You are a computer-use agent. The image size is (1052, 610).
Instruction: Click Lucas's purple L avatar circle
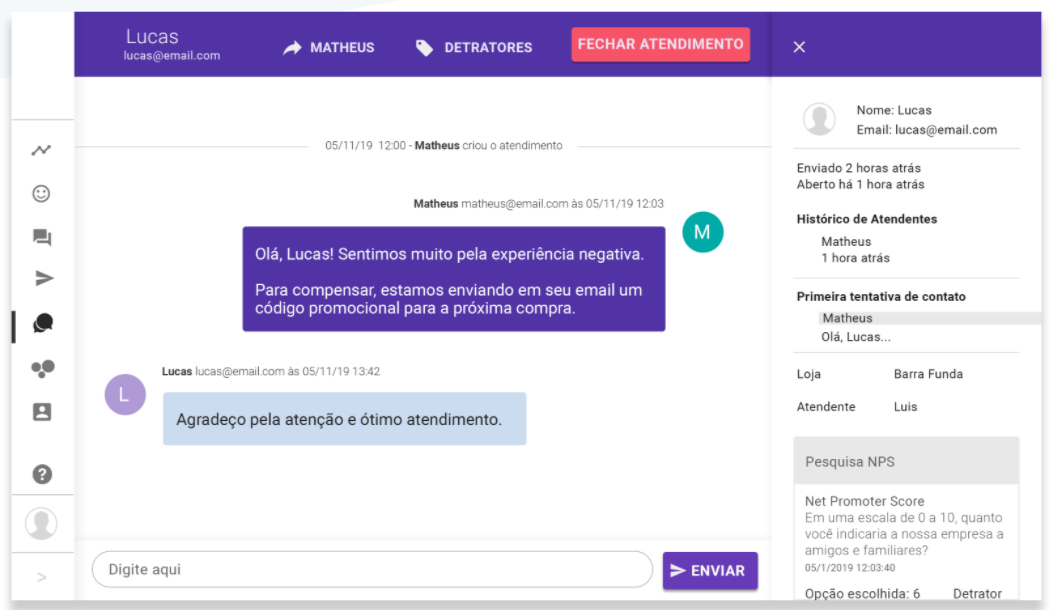pos(125,395)
